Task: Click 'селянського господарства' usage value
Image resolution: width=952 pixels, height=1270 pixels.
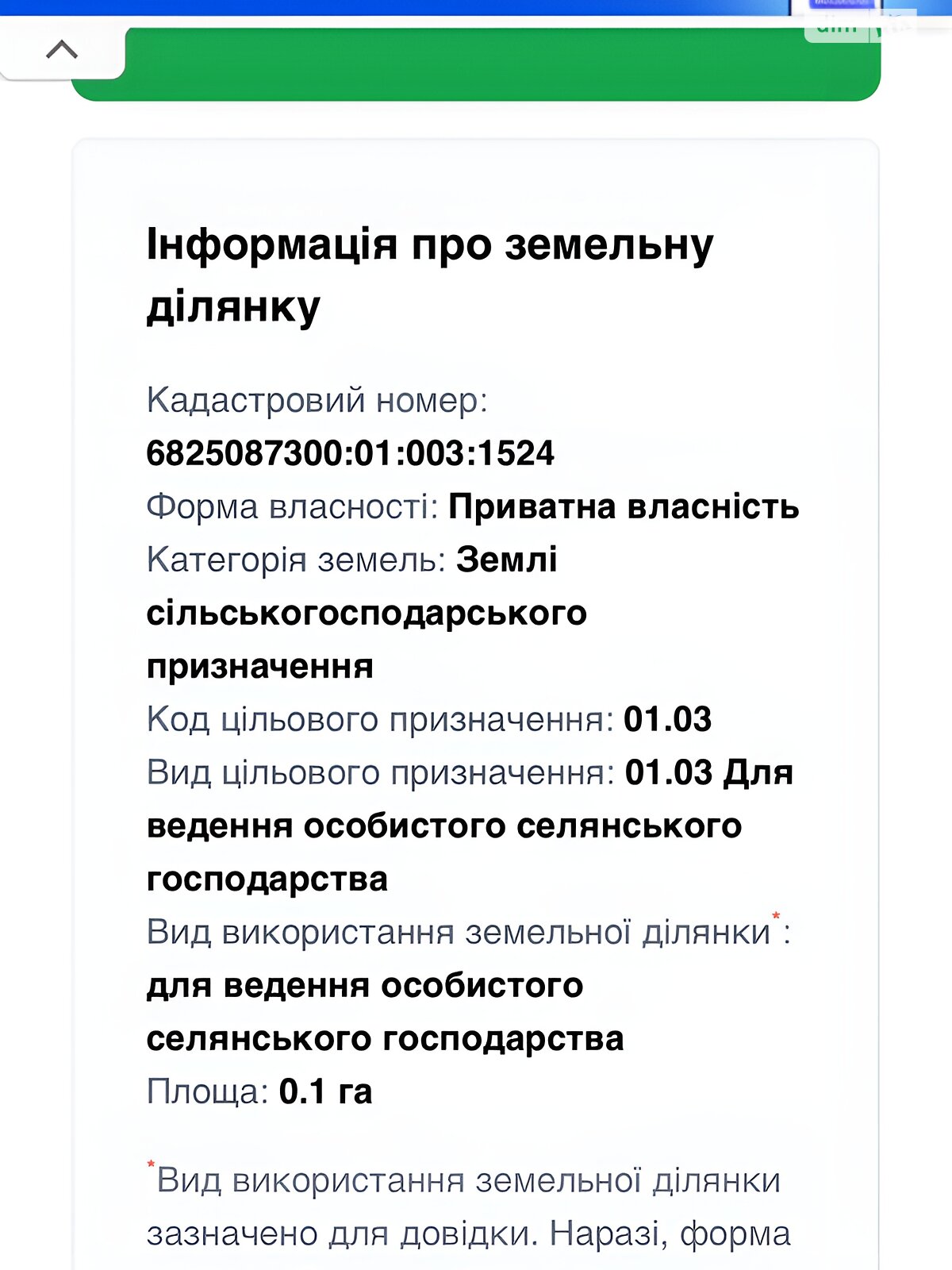Action: [385, 1038]
